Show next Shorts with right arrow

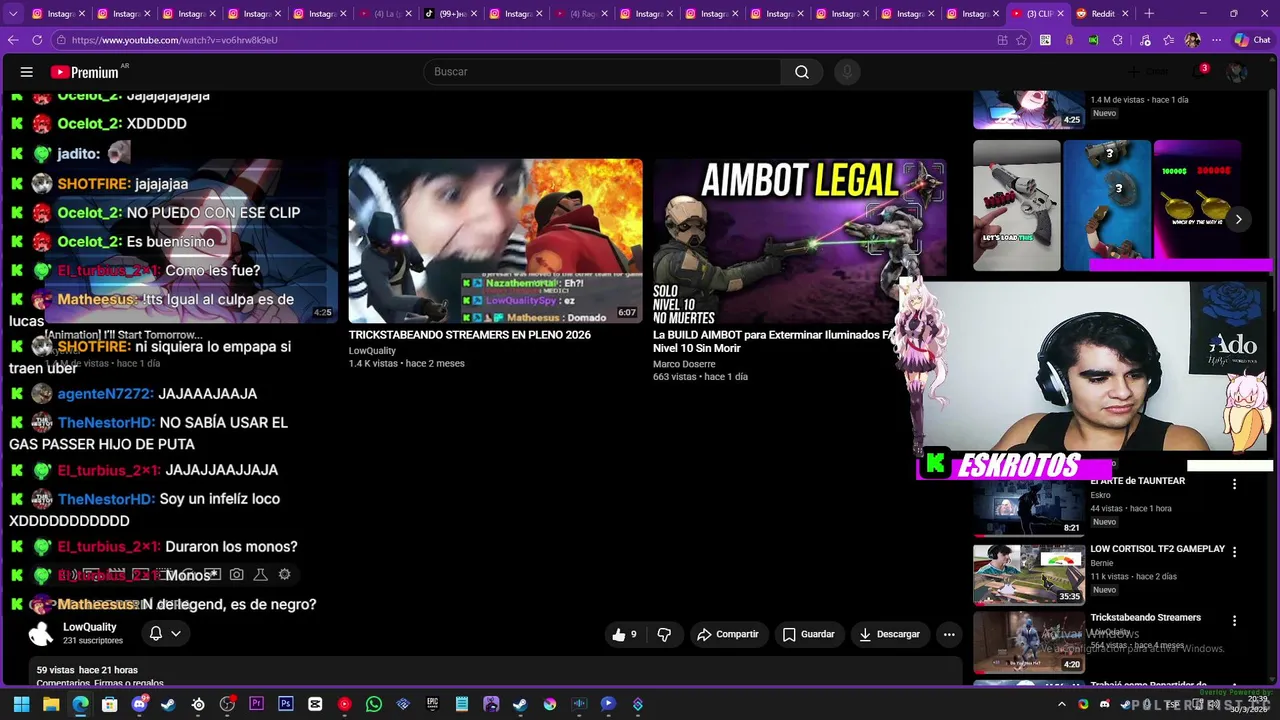(1238, 219)
